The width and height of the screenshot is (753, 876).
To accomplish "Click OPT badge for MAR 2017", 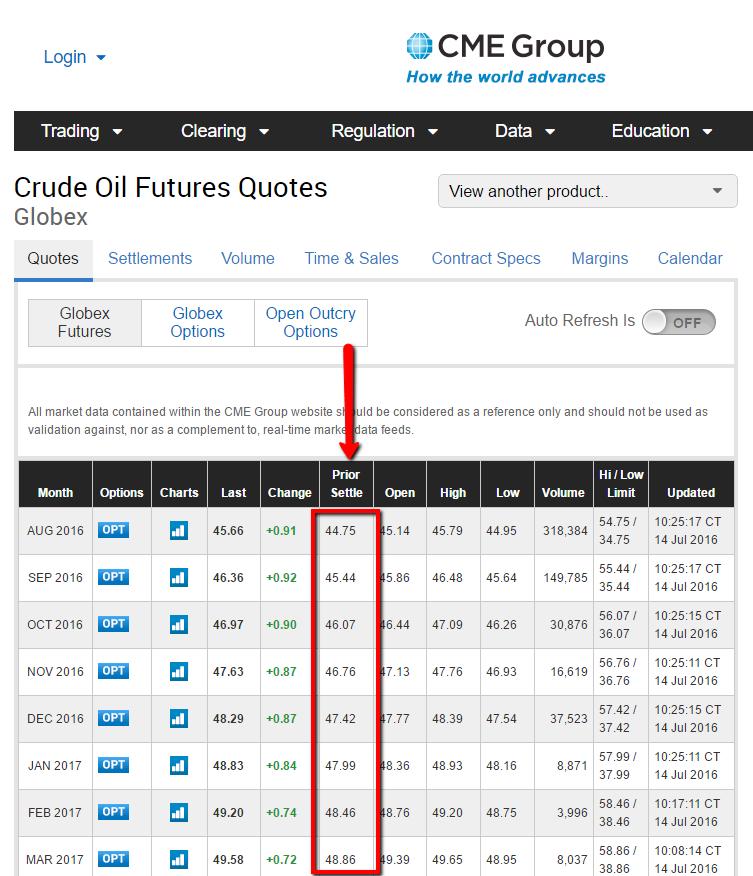I will click(x=113, y=858).
